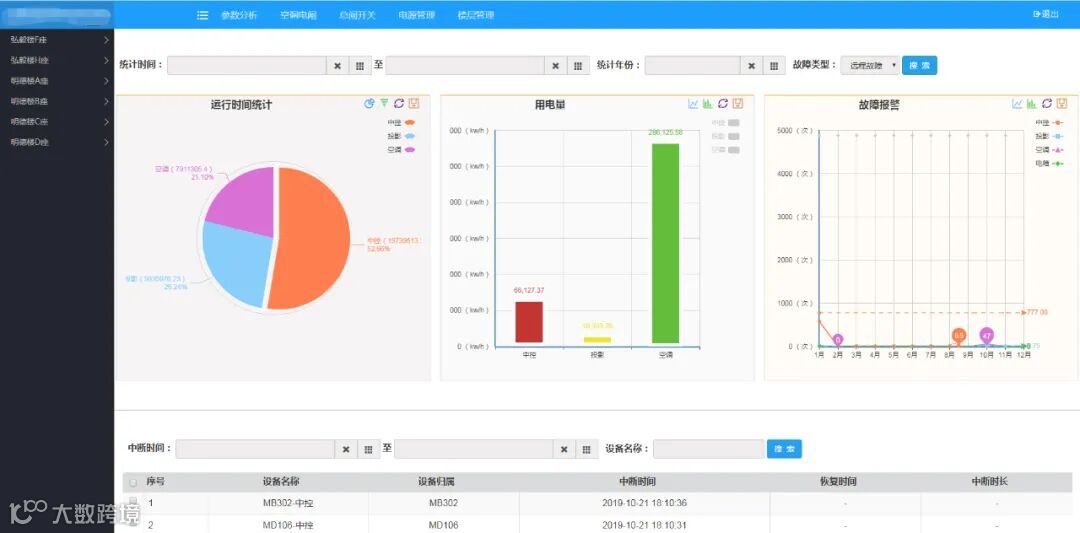This screenshot has height=533, width=1080.
Task: Open the third top navigation menu item
Action: 357,15
